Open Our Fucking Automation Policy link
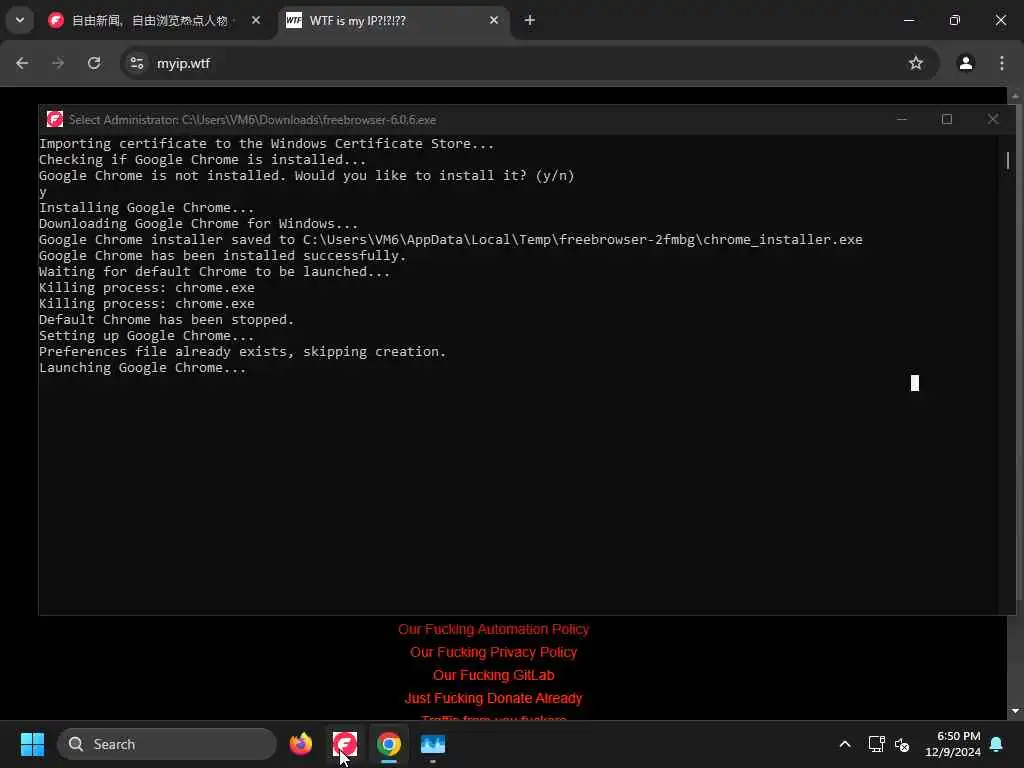1024x768 pixels. pos(493,630)
